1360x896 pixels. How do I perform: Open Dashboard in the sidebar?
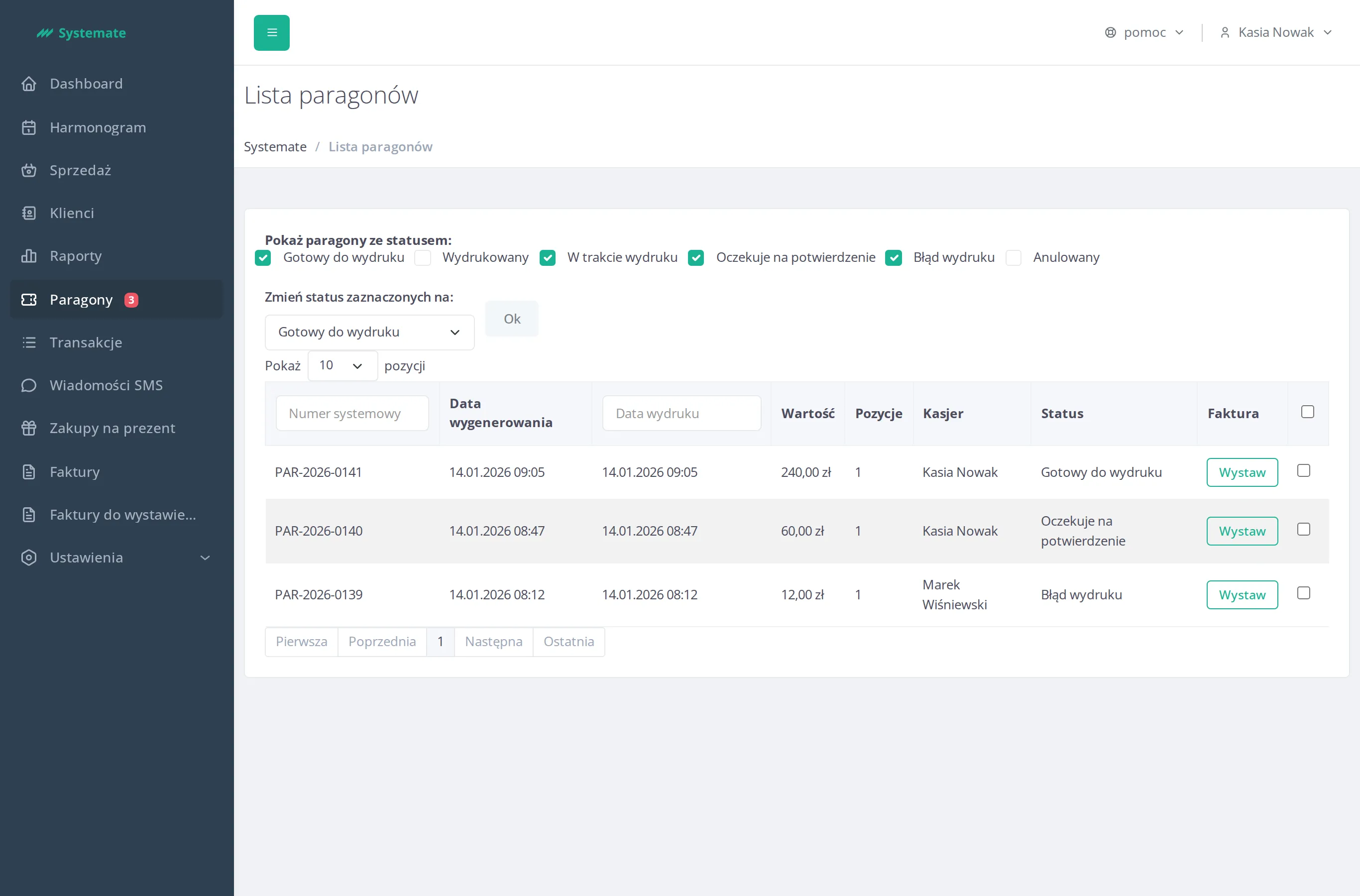click(116, 84)
